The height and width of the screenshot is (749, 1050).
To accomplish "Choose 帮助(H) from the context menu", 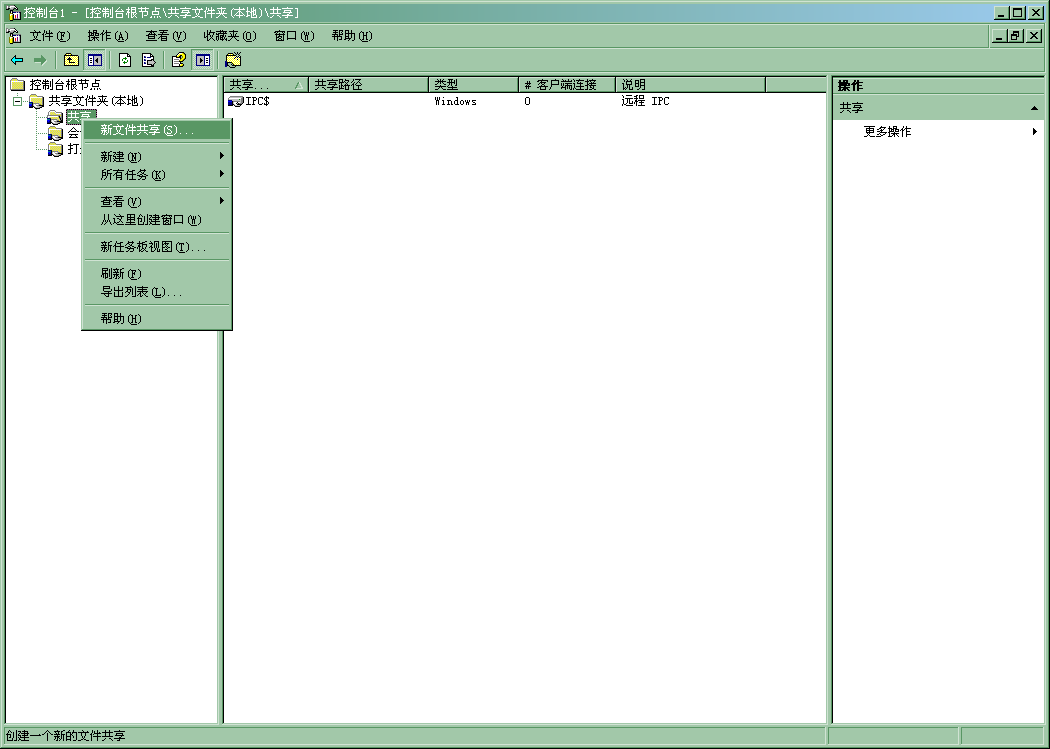I will [x=157, y=319].
